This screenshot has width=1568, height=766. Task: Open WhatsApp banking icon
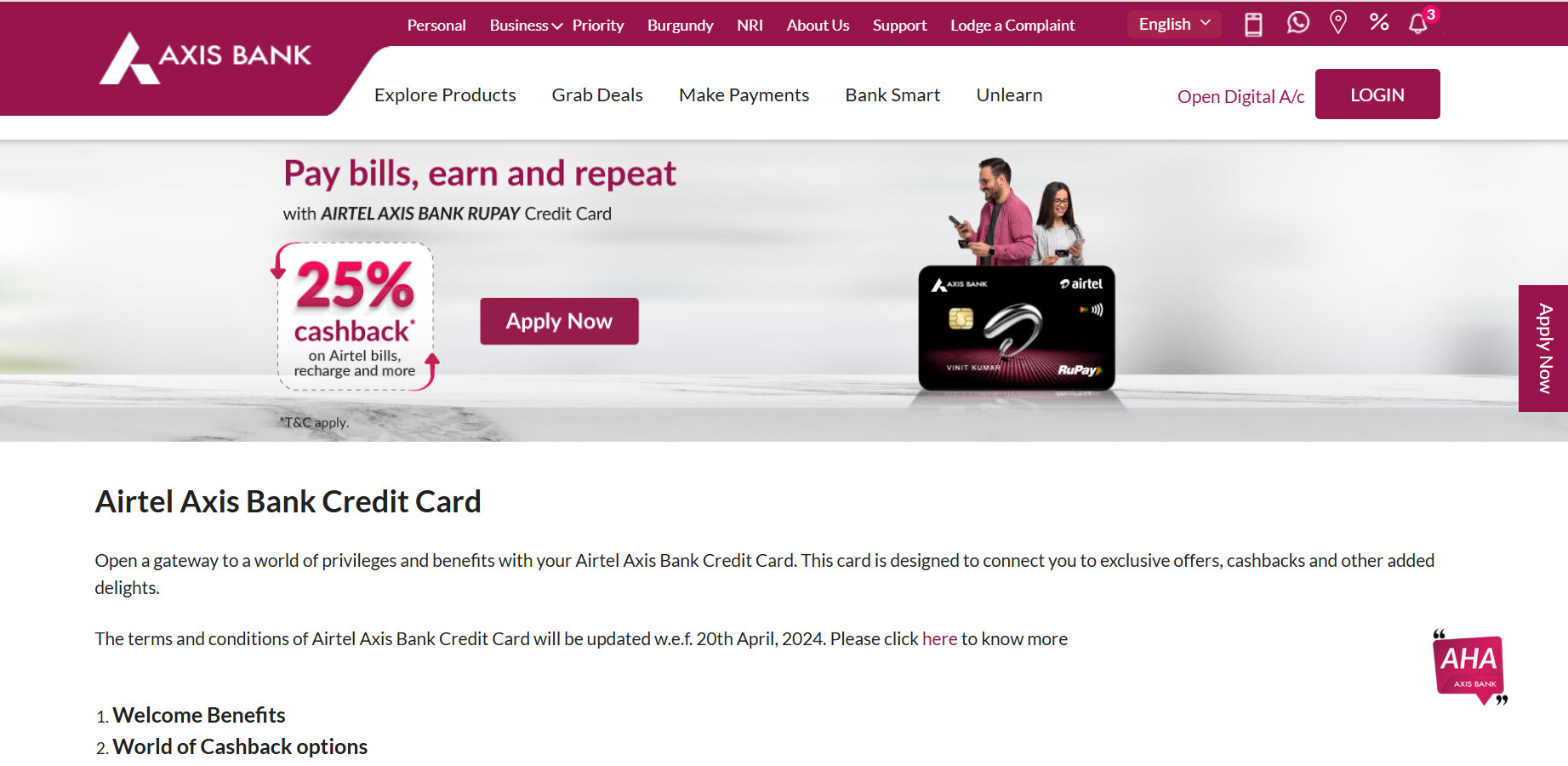pos(1297,23)
